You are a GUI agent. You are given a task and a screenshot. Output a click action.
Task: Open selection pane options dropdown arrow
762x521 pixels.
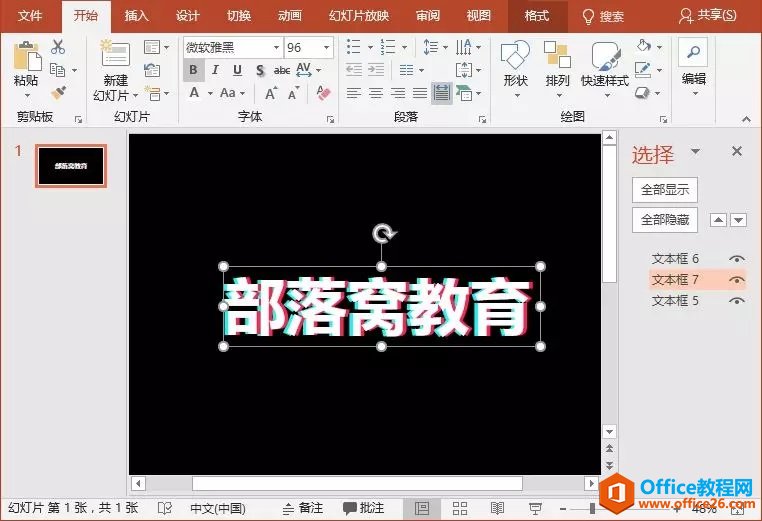click(695, 152)
